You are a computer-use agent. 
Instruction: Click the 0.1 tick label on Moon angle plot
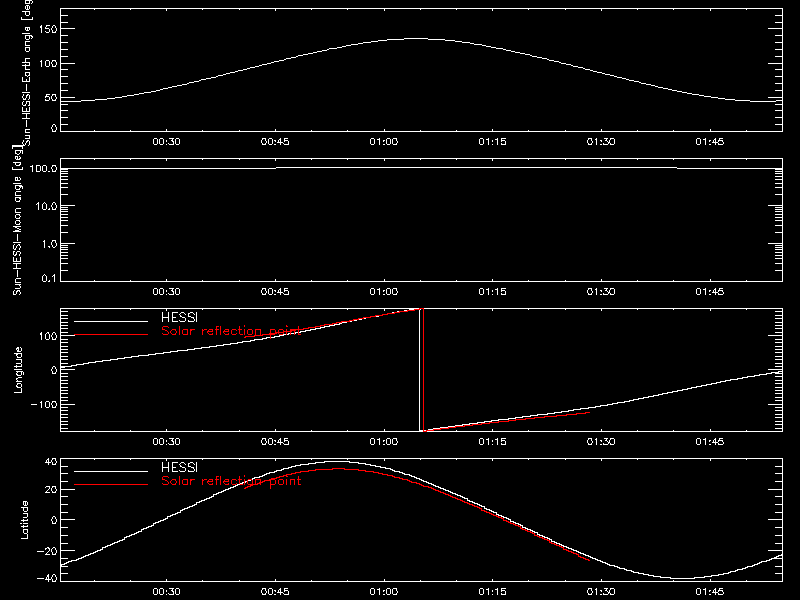tap(49, 279)
